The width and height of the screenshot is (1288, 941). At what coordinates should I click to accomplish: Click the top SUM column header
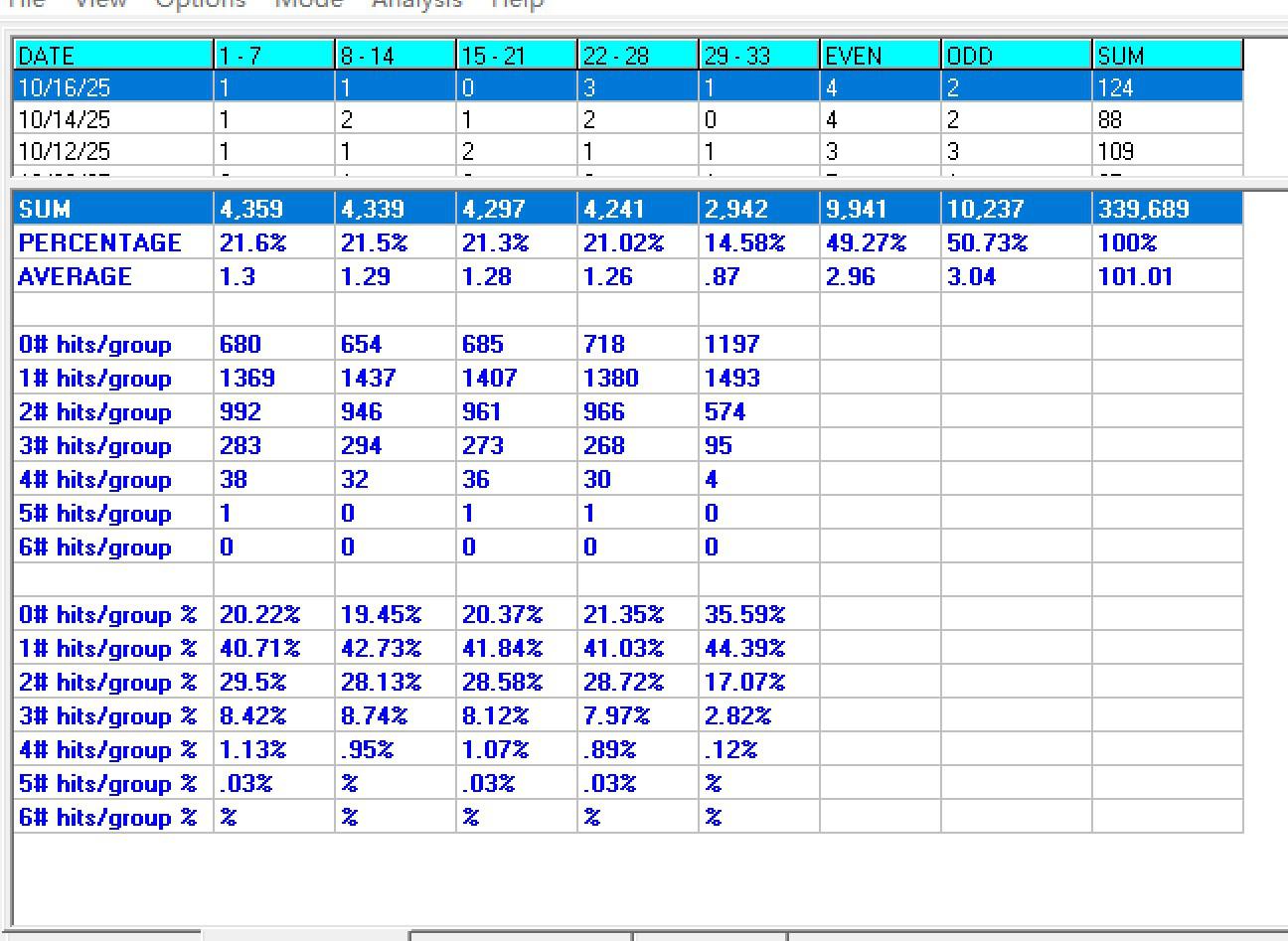click(1167, 56)
